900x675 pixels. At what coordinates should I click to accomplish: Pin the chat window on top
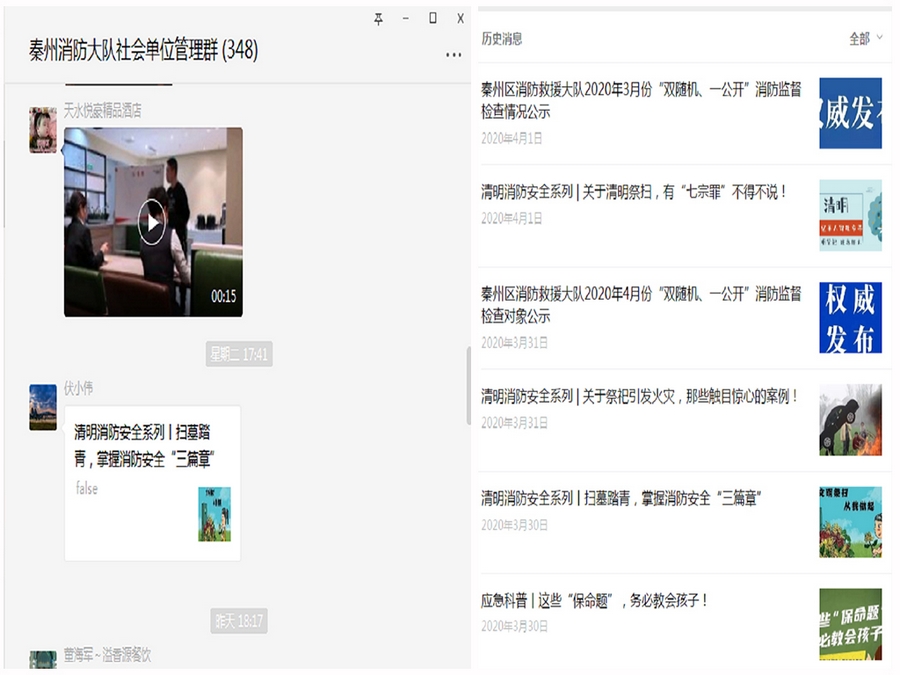[378, 20]
